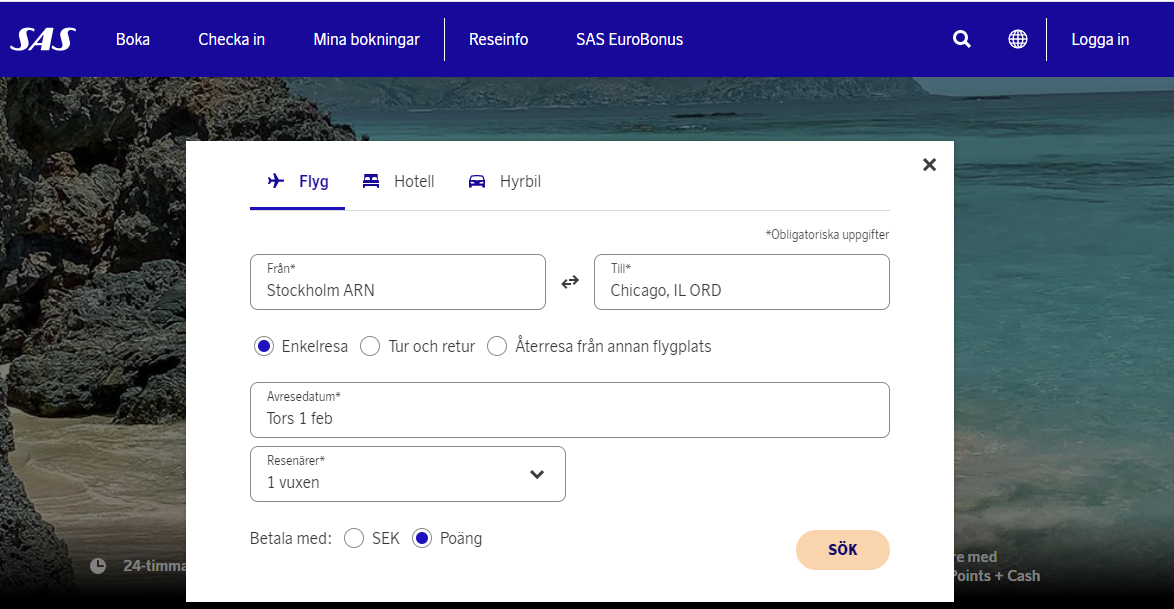Open the Boka menu

click(133, 40)
